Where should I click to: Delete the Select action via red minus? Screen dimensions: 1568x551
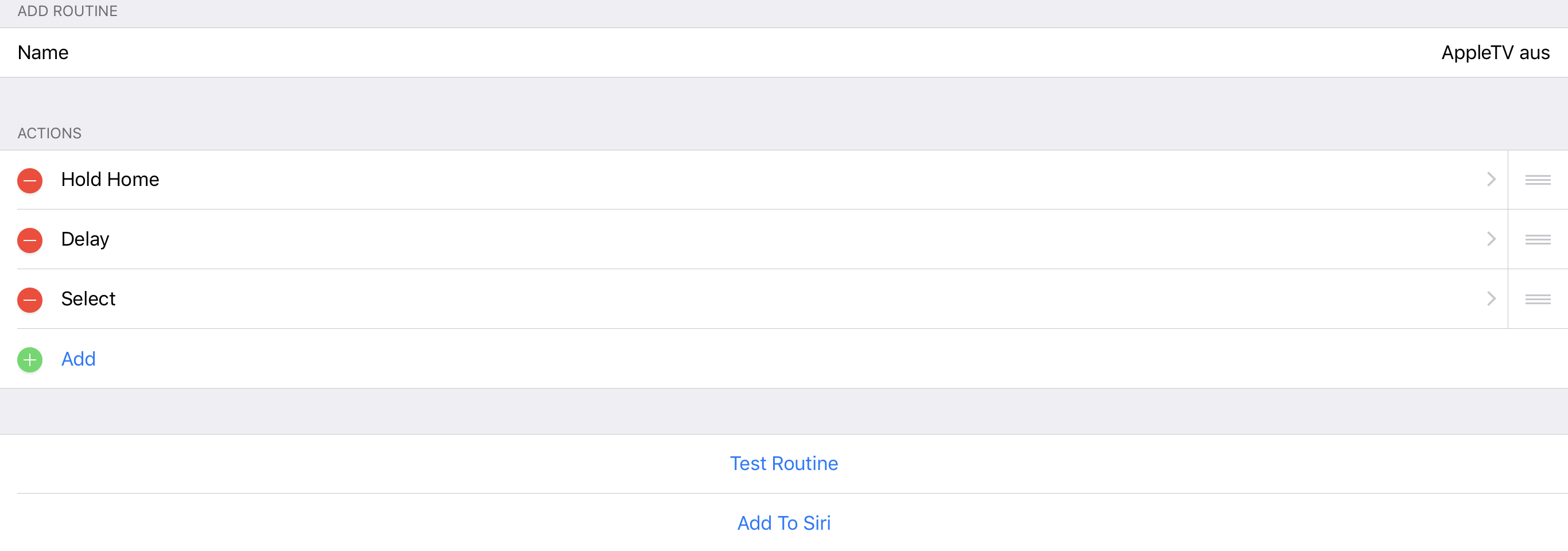tap(30, 300)
